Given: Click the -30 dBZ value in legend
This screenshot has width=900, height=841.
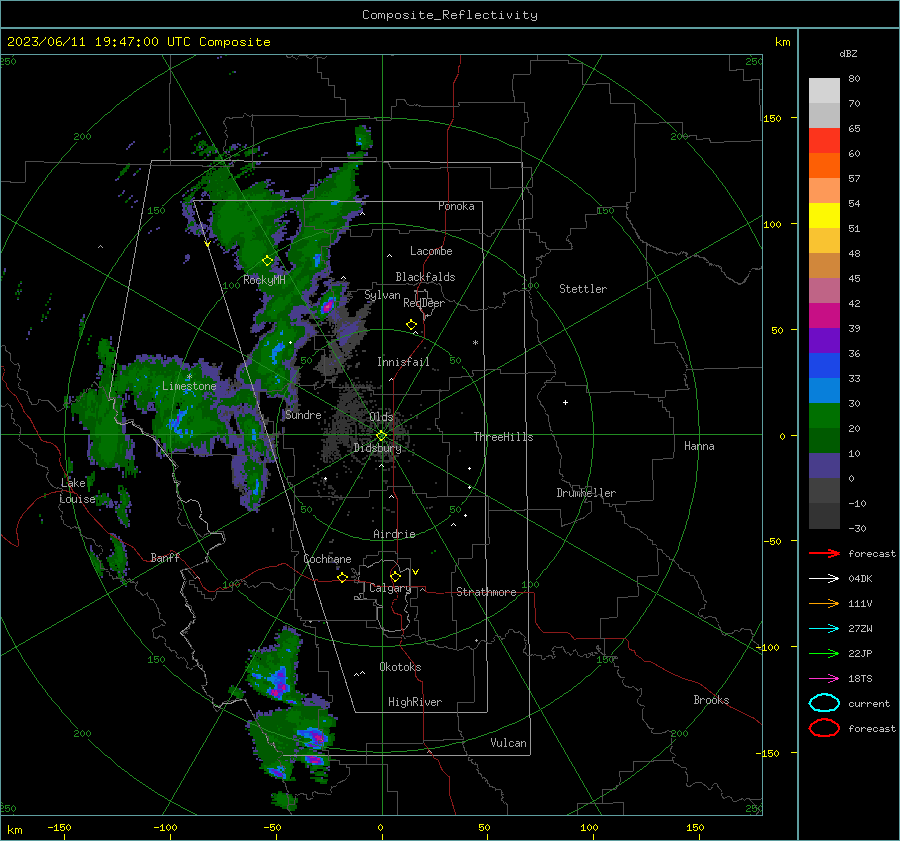Looking at the screenshot, I should 857,528.
